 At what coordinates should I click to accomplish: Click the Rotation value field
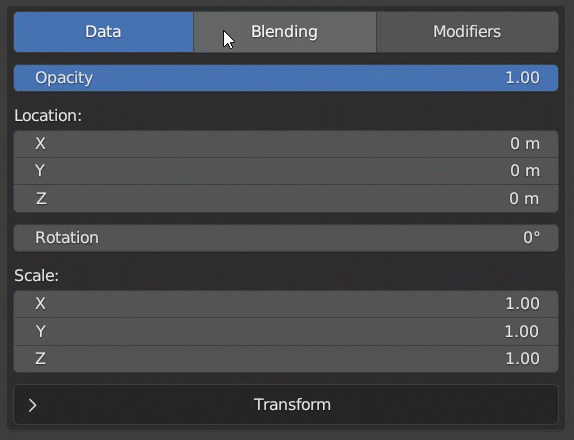(286, 238)
